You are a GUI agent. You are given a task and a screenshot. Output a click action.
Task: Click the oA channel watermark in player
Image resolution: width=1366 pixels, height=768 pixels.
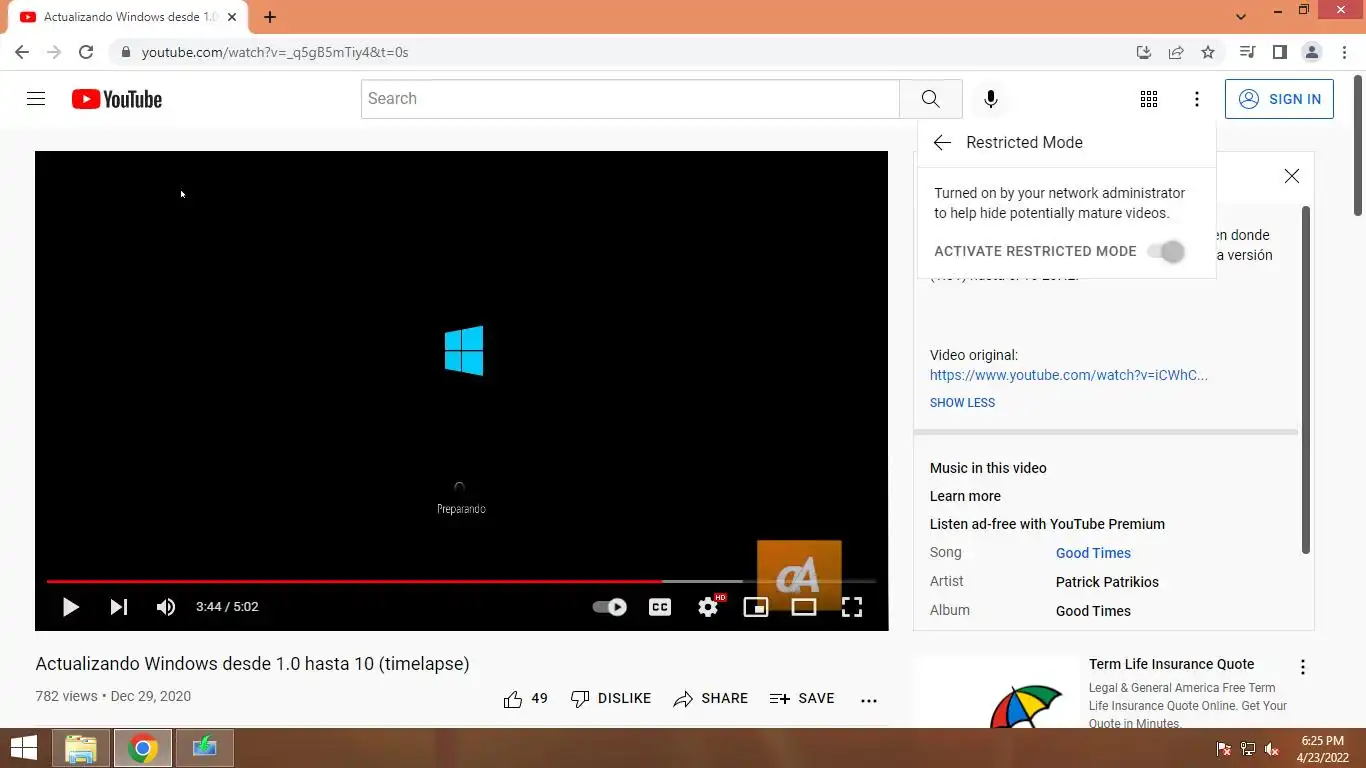(x=799, y=575)
